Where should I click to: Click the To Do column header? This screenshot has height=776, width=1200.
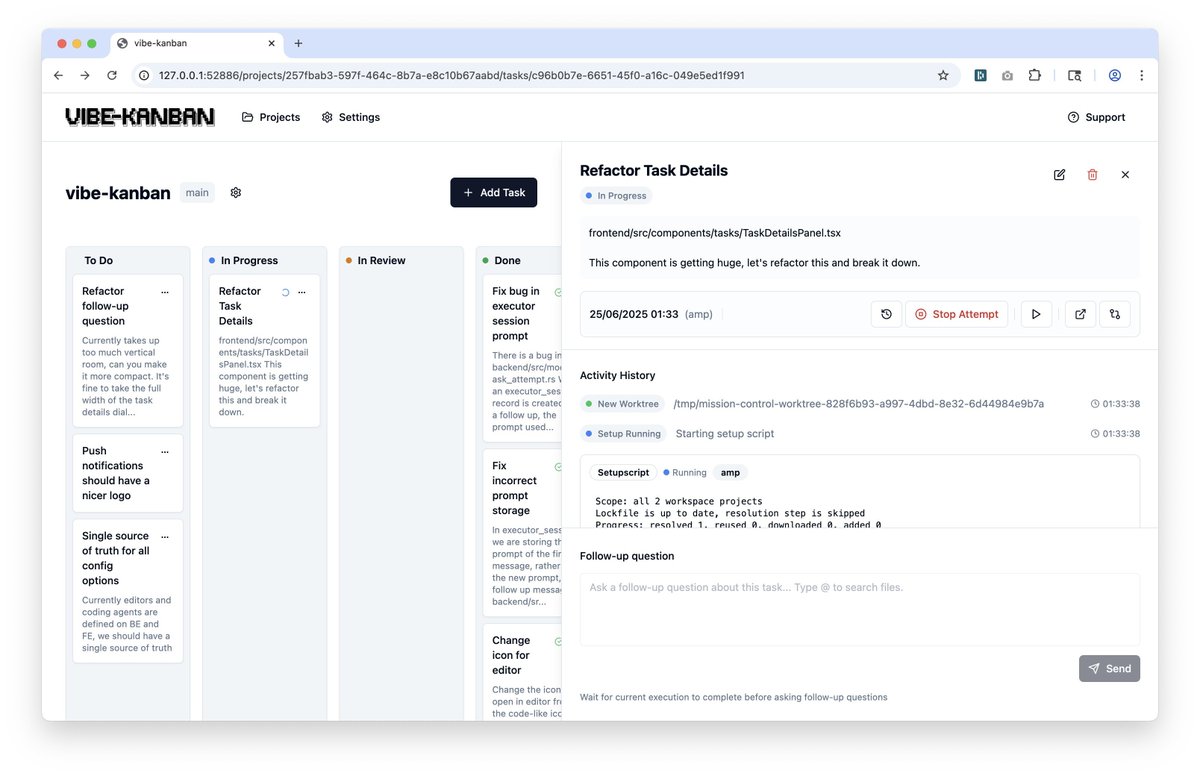click(x=98, y=260)
